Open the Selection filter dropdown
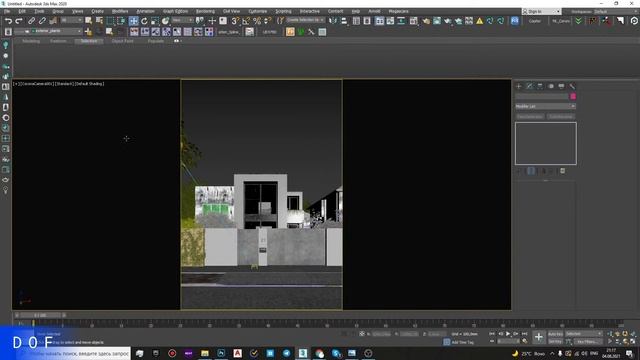 (x=71, y=20)
